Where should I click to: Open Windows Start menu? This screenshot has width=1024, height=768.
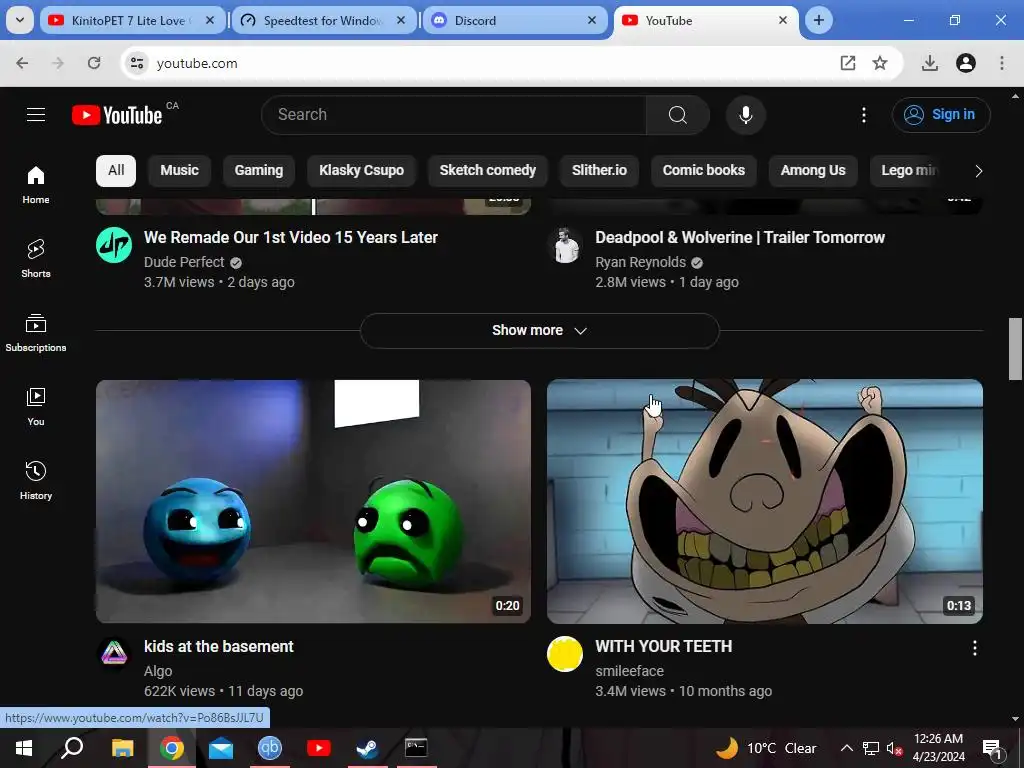pos(24,748)
